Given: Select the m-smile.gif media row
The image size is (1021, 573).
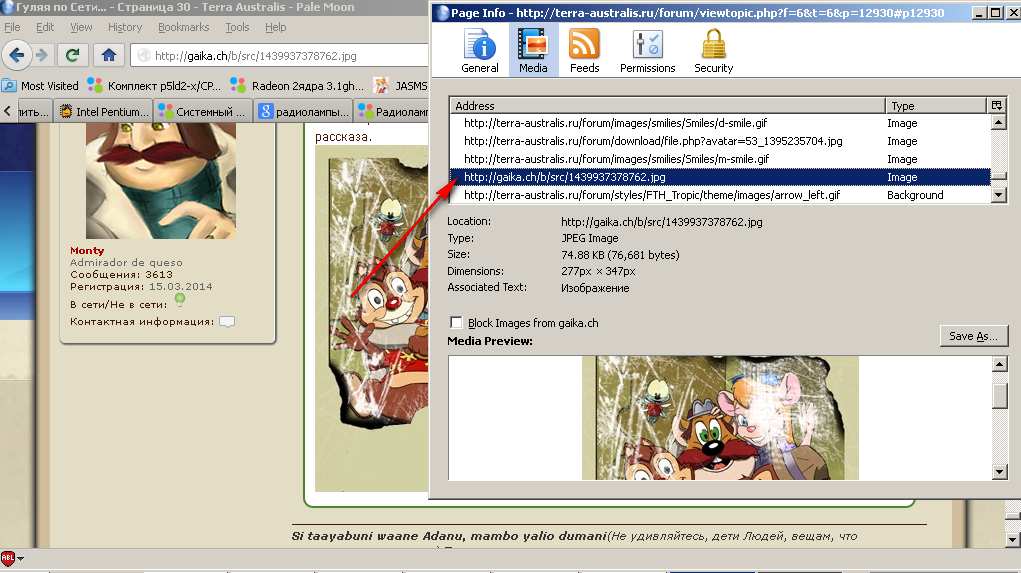Looking at the screenshot, I should pyautogui.click(x=720, y=159).
